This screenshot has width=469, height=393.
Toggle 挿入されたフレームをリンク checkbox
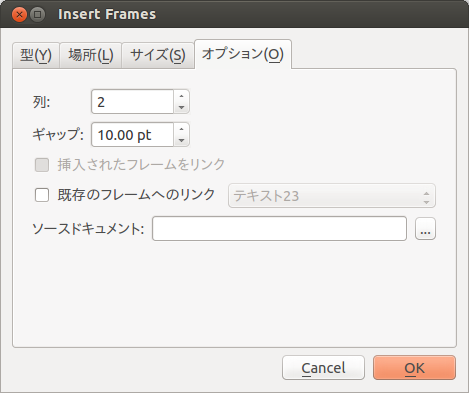tap(42, 165)
